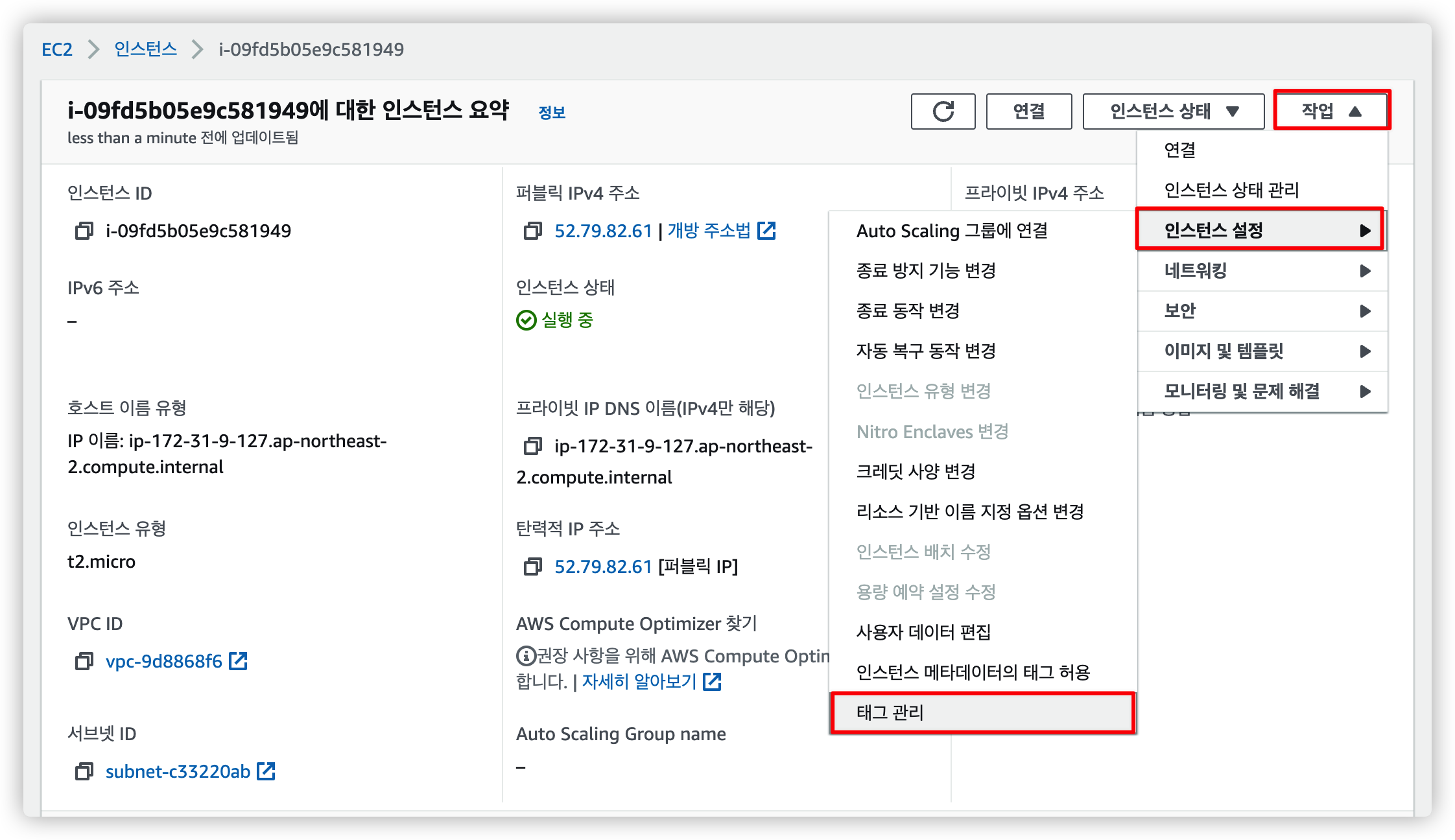1455x840 pixels.
Task: Copy the public IPv4 address 52.79.82.61
Action: pyautogui.click(x=532, y=231)
